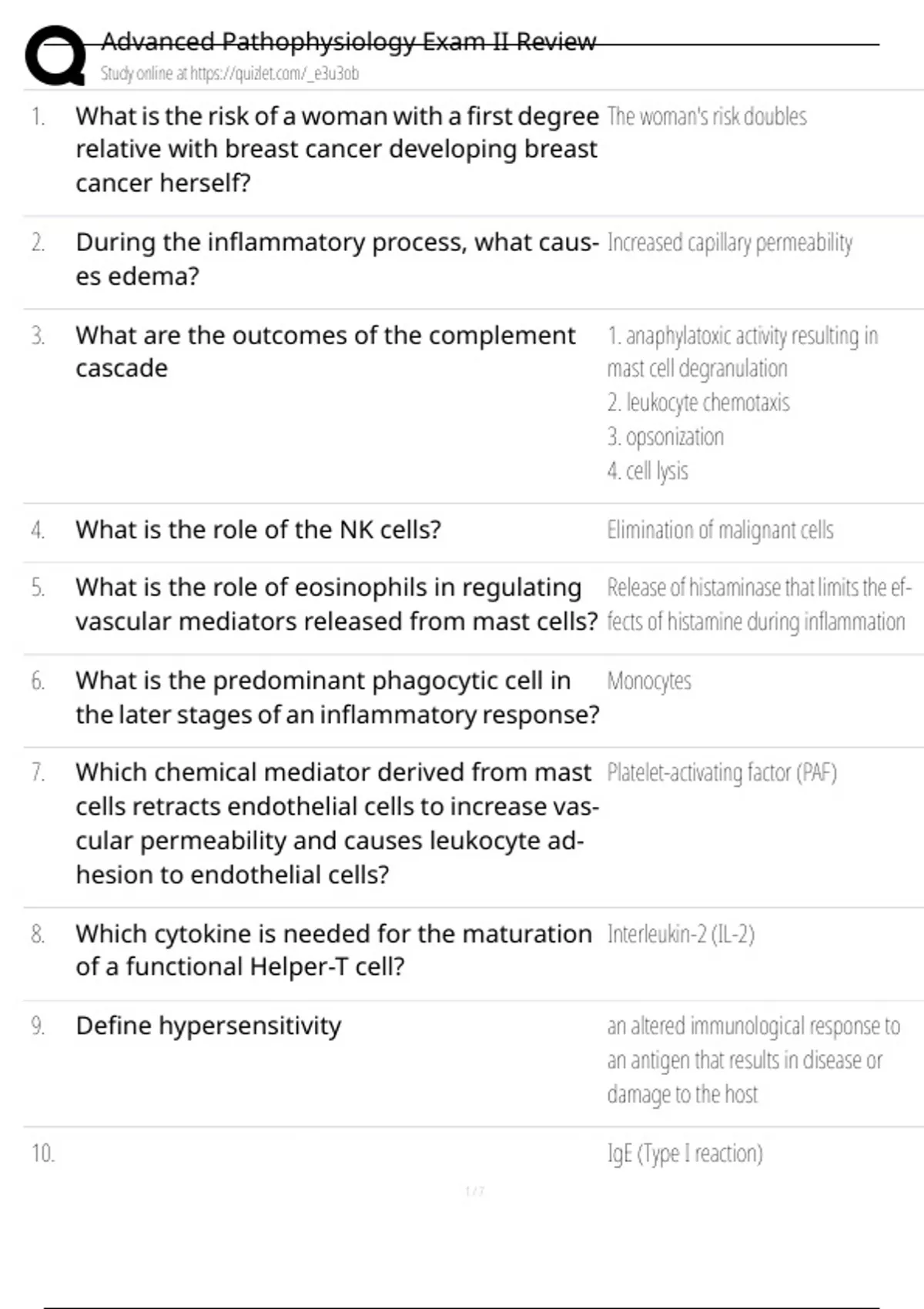Click the answer "The woman's risk doubles"

[706, 117]
